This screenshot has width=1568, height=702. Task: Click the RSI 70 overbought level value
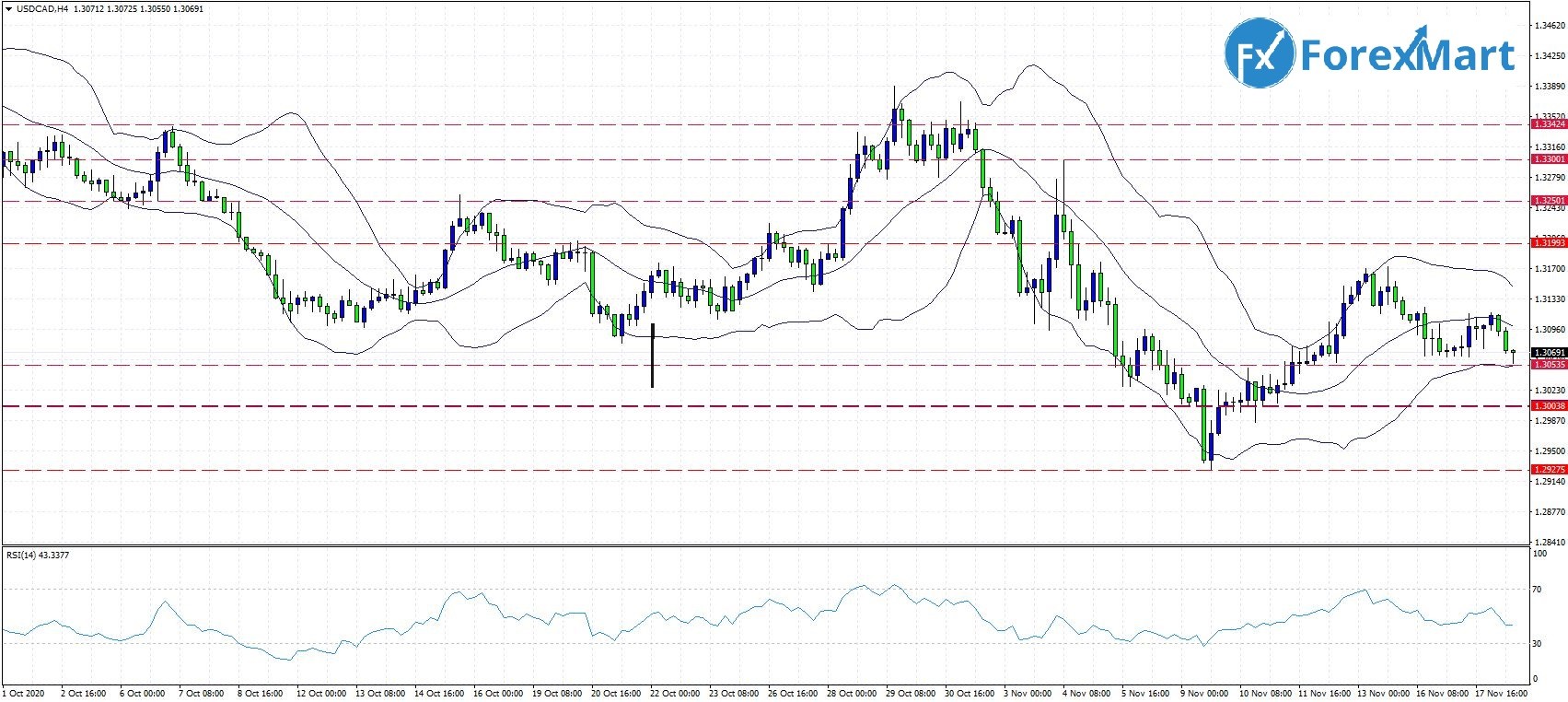tap(1537, 590)
